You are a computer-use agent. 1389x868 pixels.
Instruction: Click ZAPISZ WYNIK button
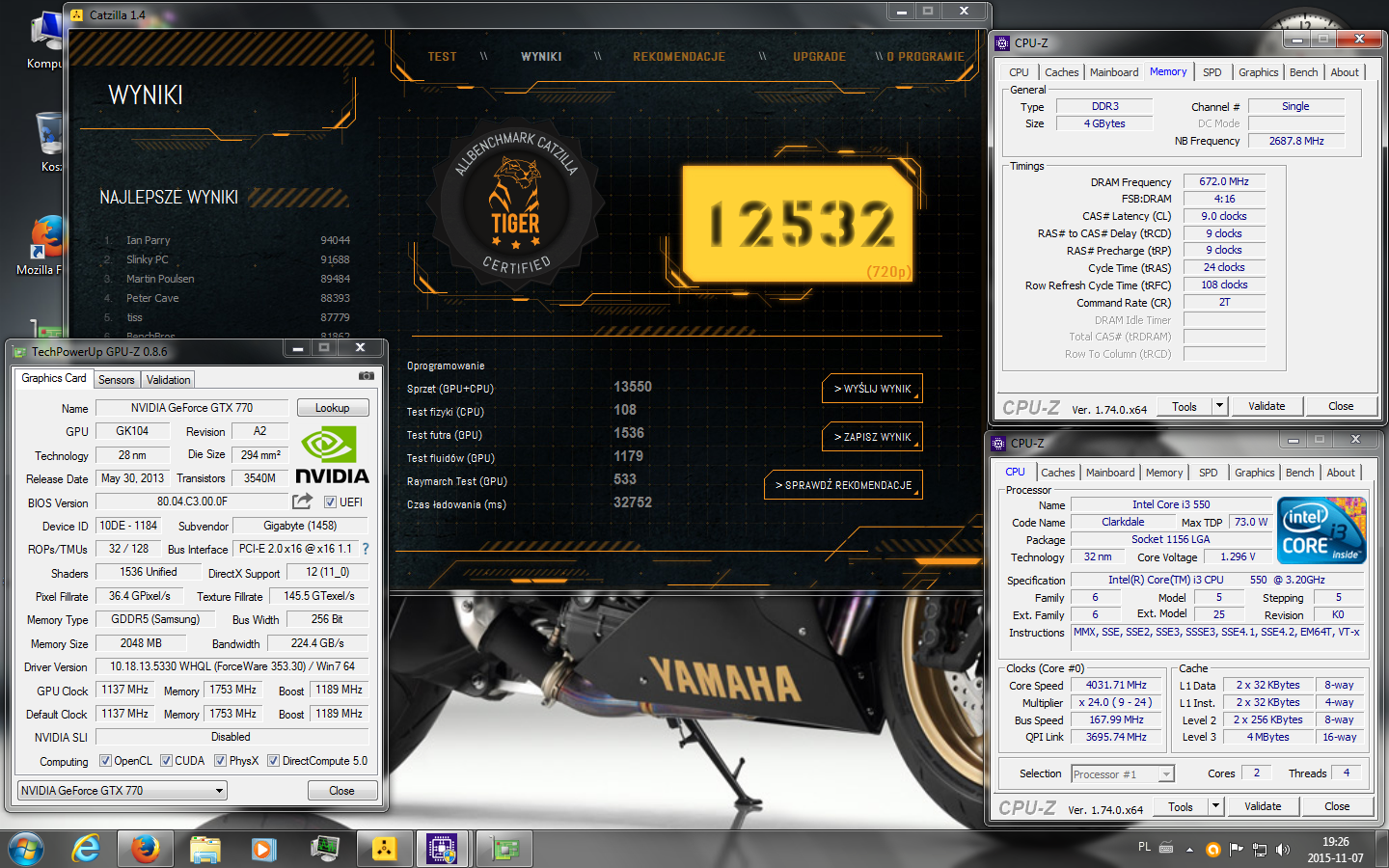tap(872, 437)
